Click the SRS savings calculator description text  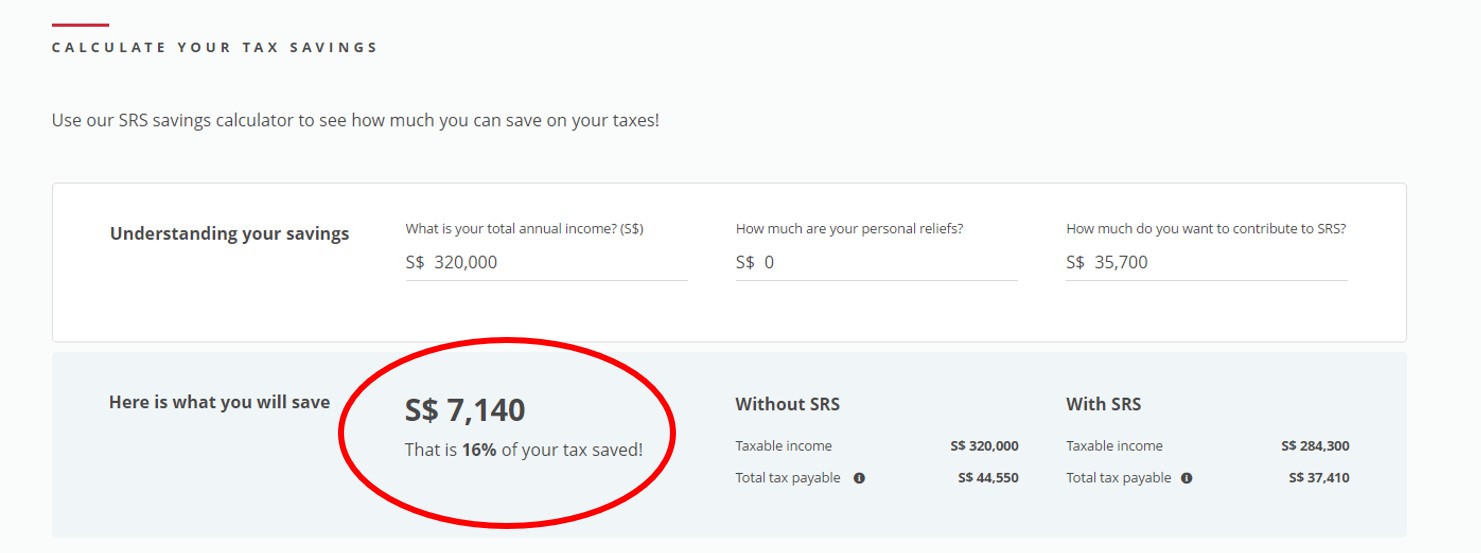355,121
